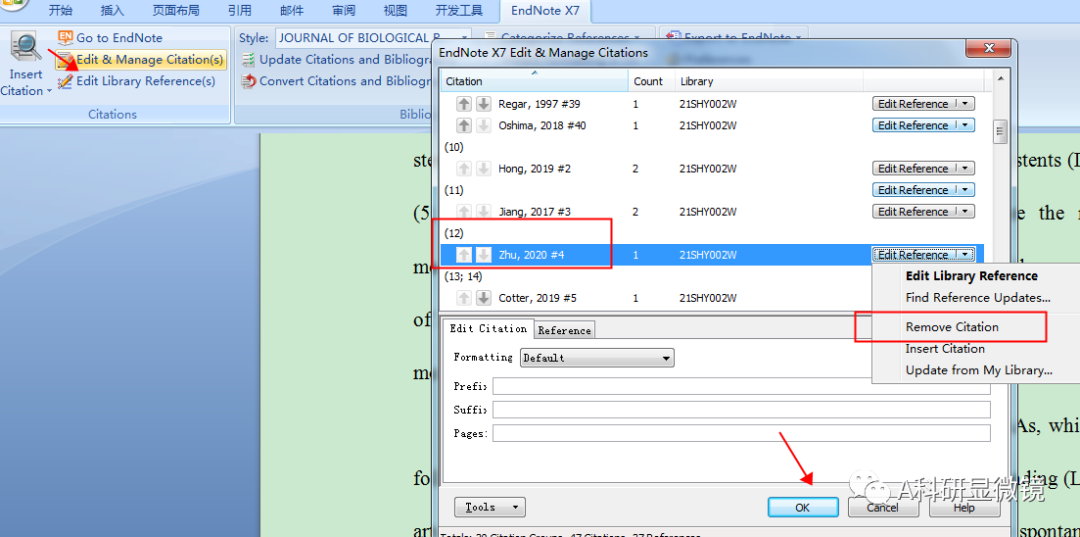
Task: Move Cotter, 2019 #5 citation down
Action: pos(484,298)
